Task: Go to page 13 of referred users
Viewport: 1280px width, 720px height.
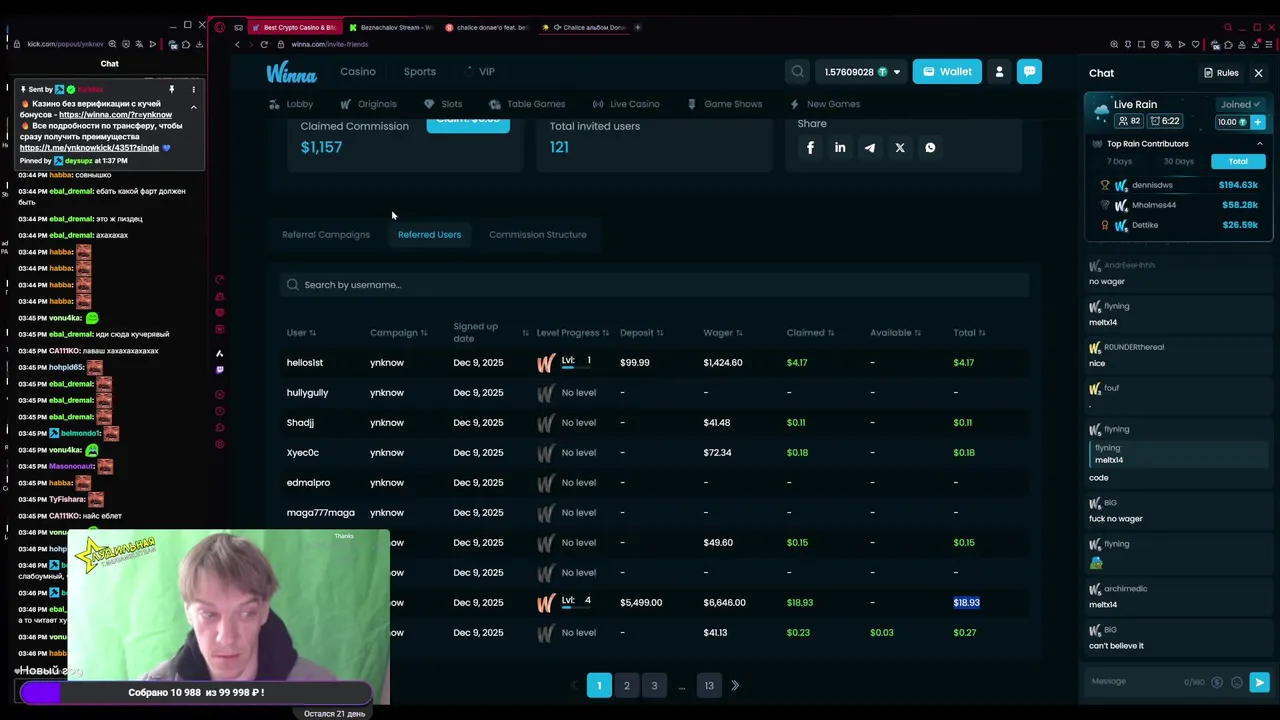Action: click(x=709, y=686)
